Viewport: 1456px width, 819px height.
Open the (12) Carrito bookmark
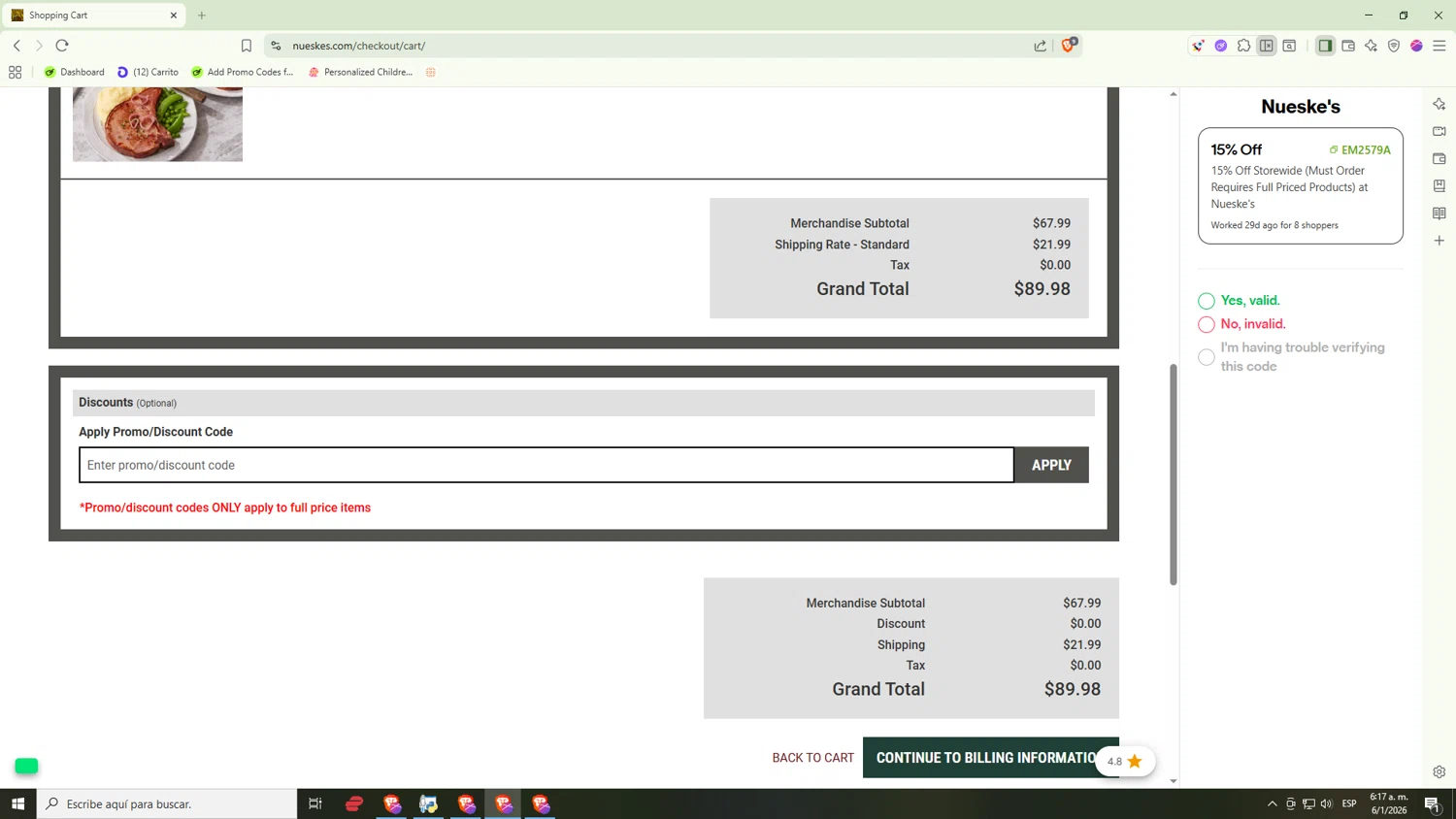point(148,72)
